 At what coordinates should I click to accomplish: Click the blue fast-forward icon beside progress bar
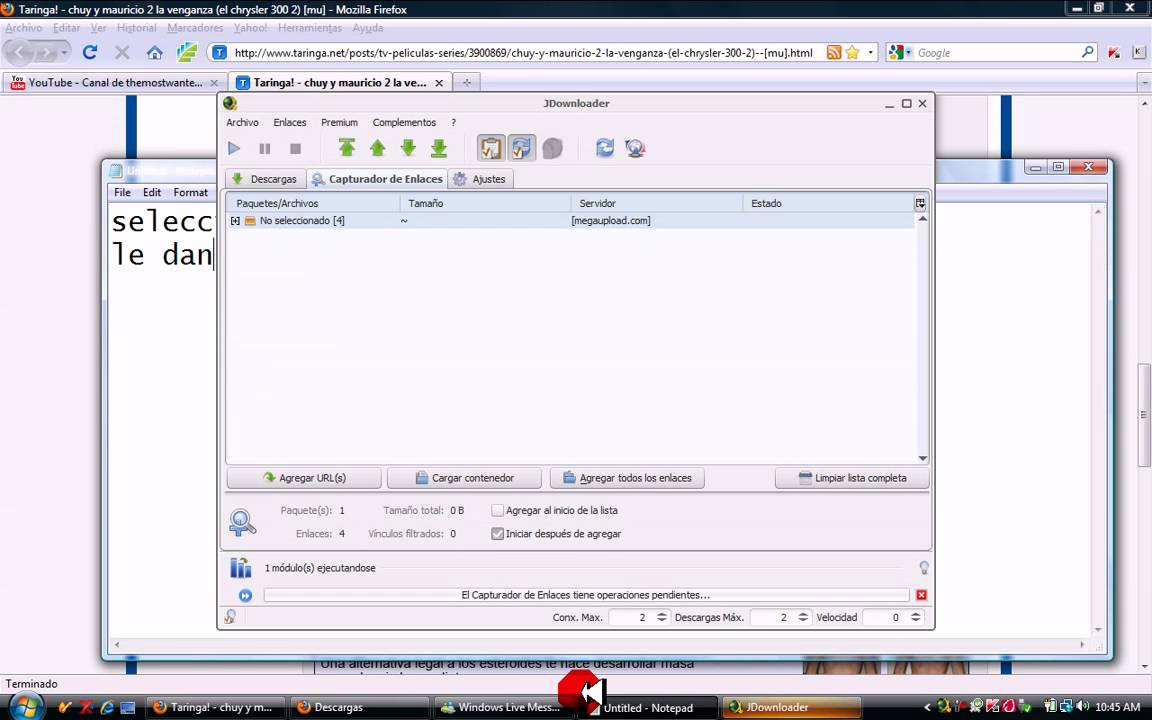point(245,595)
